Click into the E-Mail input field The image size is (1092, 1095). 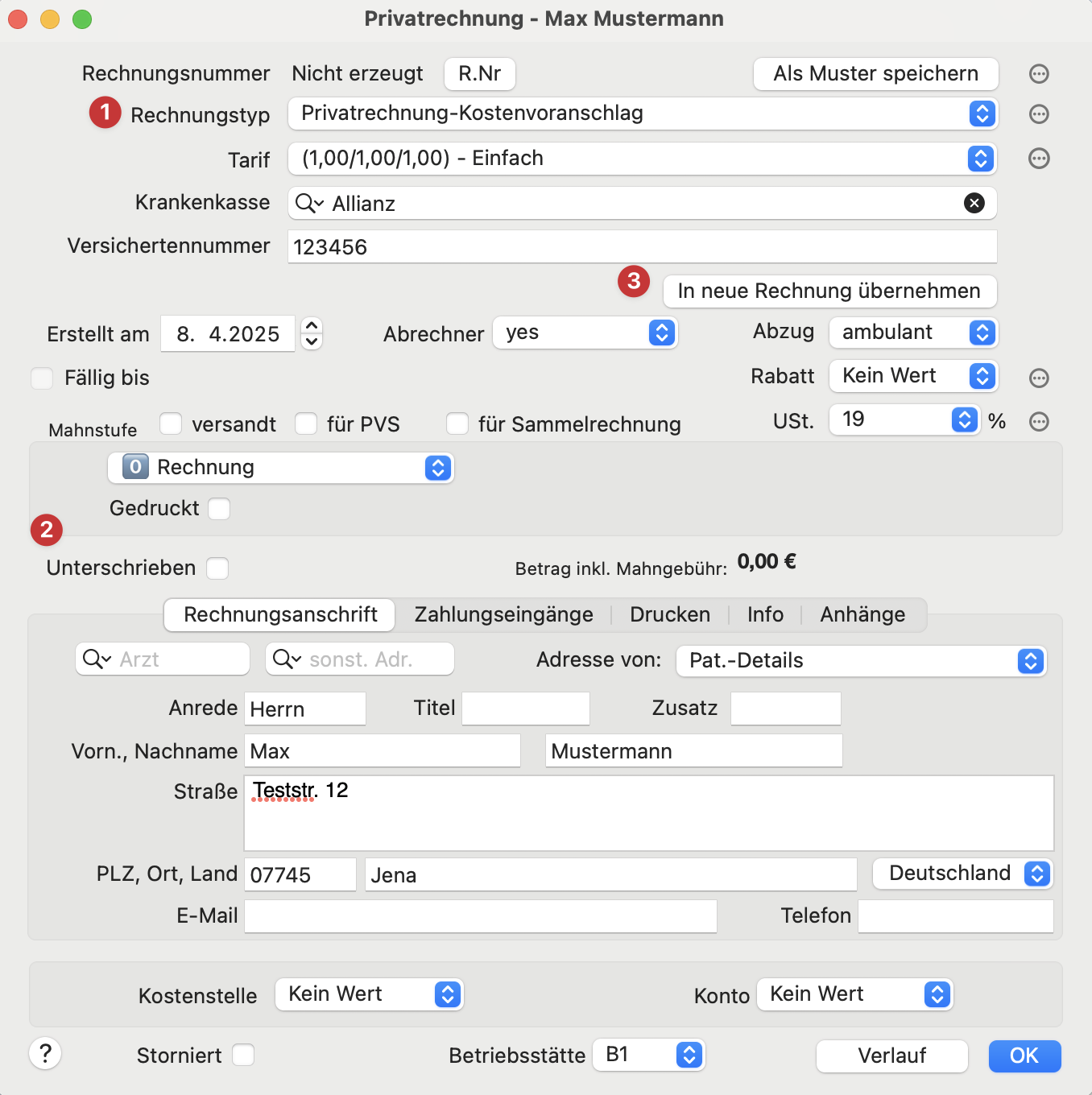click(480, 916)
